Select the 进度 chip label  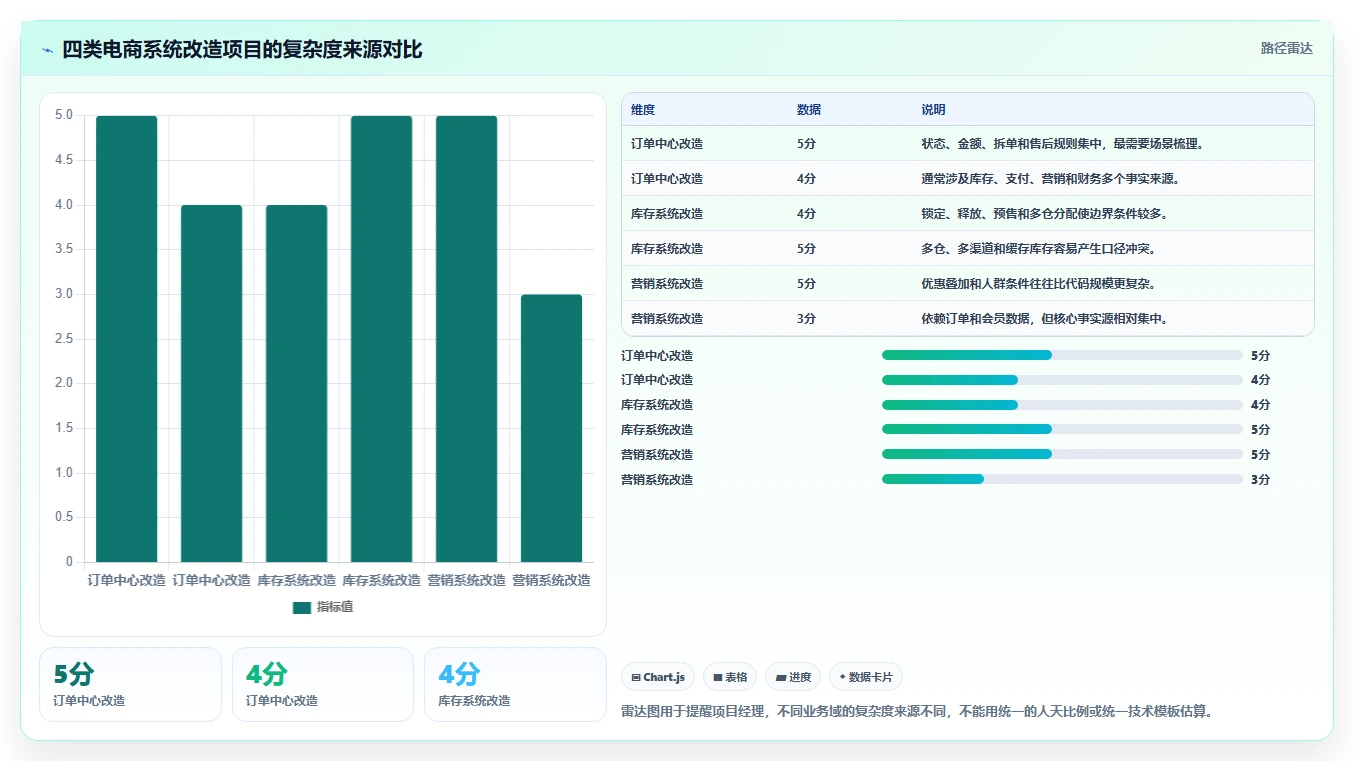pyautogui.click(x=800, y=678)
